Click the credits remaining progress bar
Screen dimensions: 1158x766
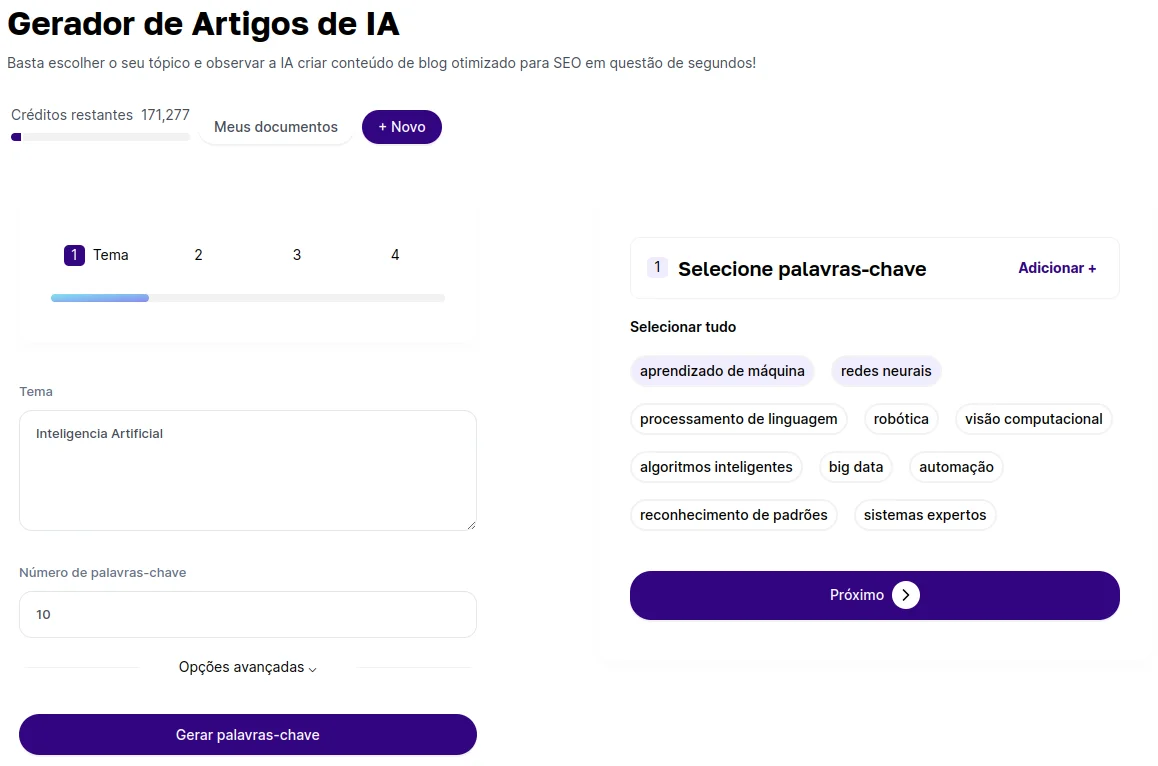(100, 137)
